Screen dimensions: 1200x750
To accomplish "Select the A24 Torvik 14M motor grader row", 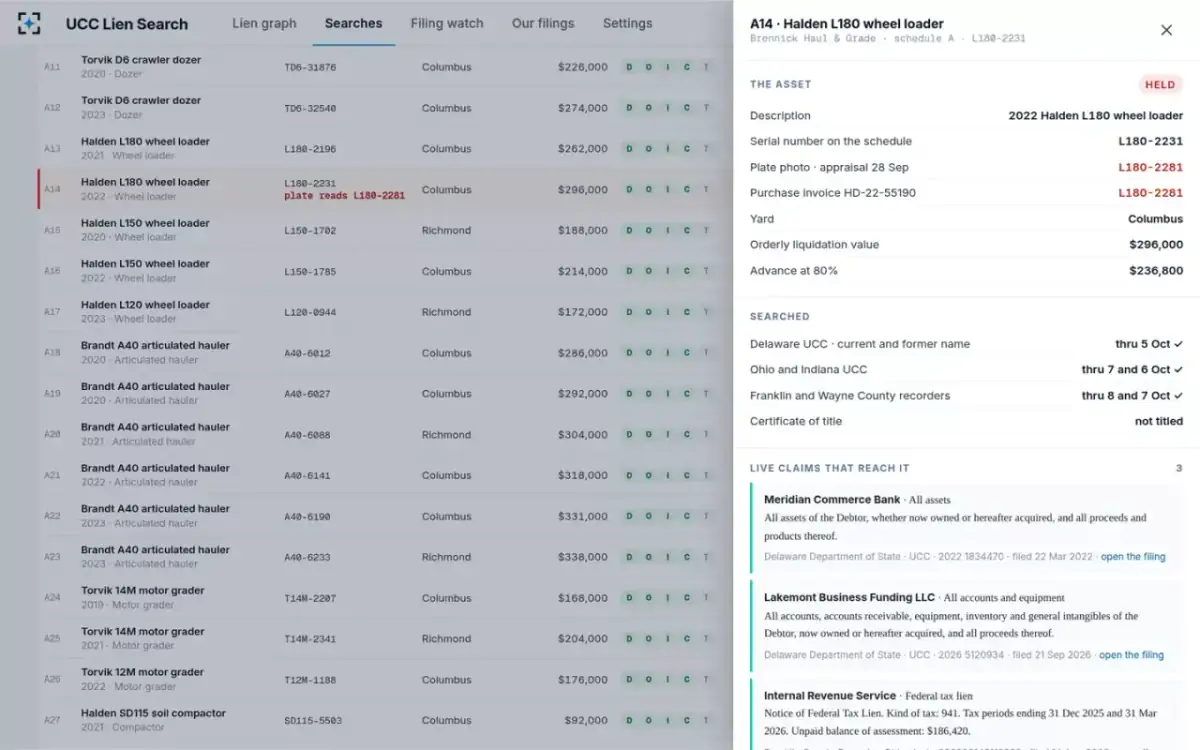I will pos(385,598).
